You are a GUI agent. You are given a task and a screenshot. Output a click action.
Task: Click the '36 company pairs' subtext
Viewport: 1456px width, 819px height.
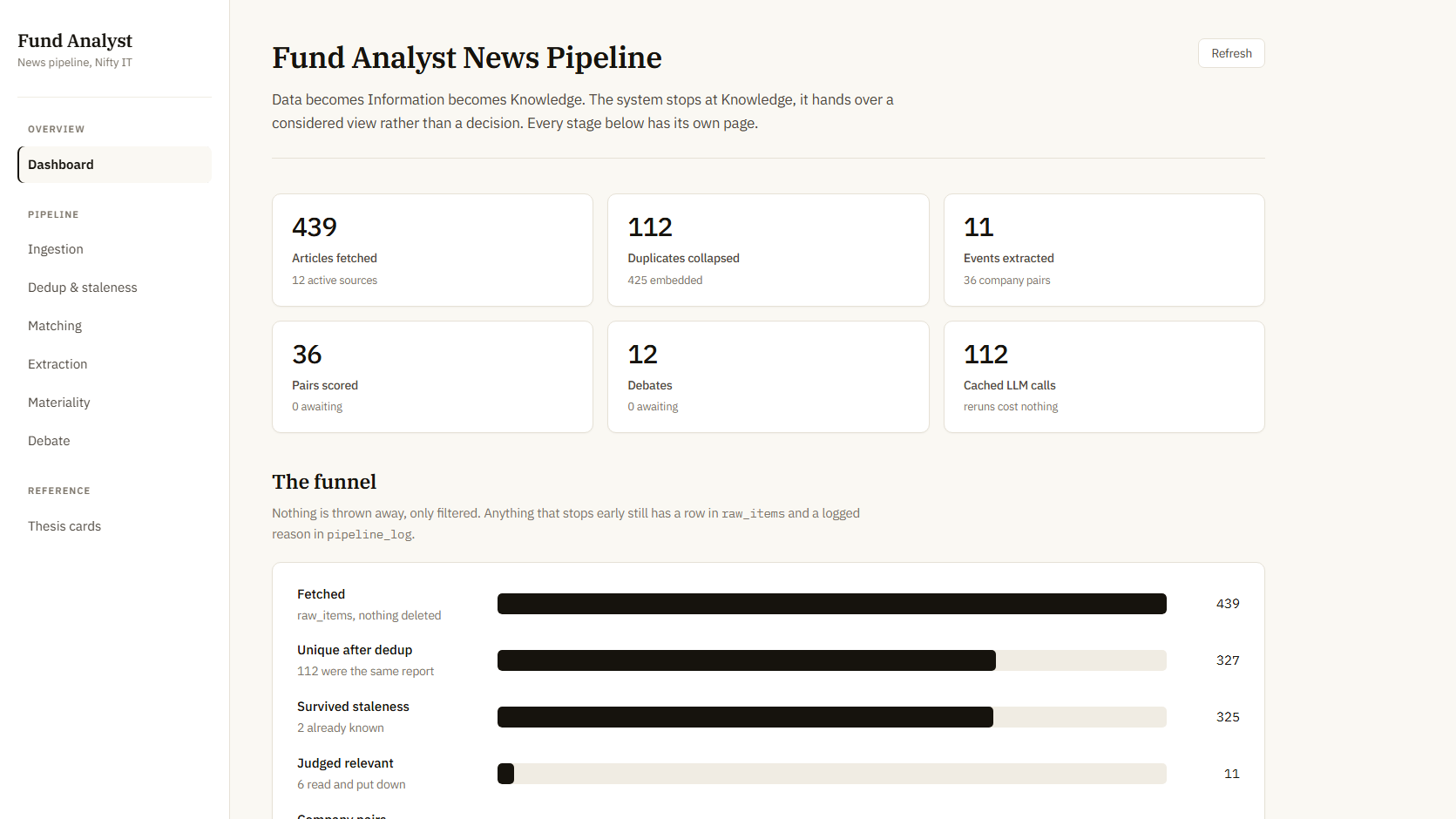pyautogui.click(x=1006, y=281)
